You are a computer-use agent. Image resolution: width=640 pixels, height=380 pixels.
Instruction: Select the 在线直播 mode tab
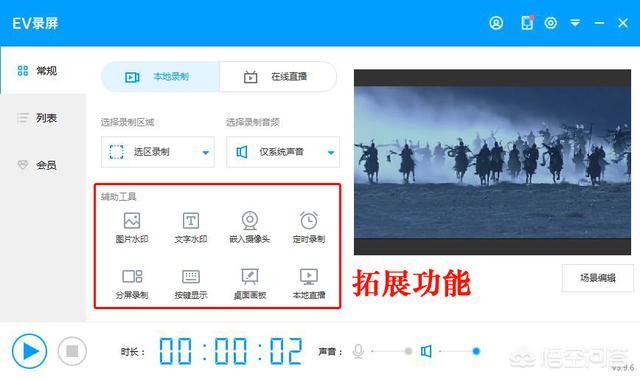278,77
